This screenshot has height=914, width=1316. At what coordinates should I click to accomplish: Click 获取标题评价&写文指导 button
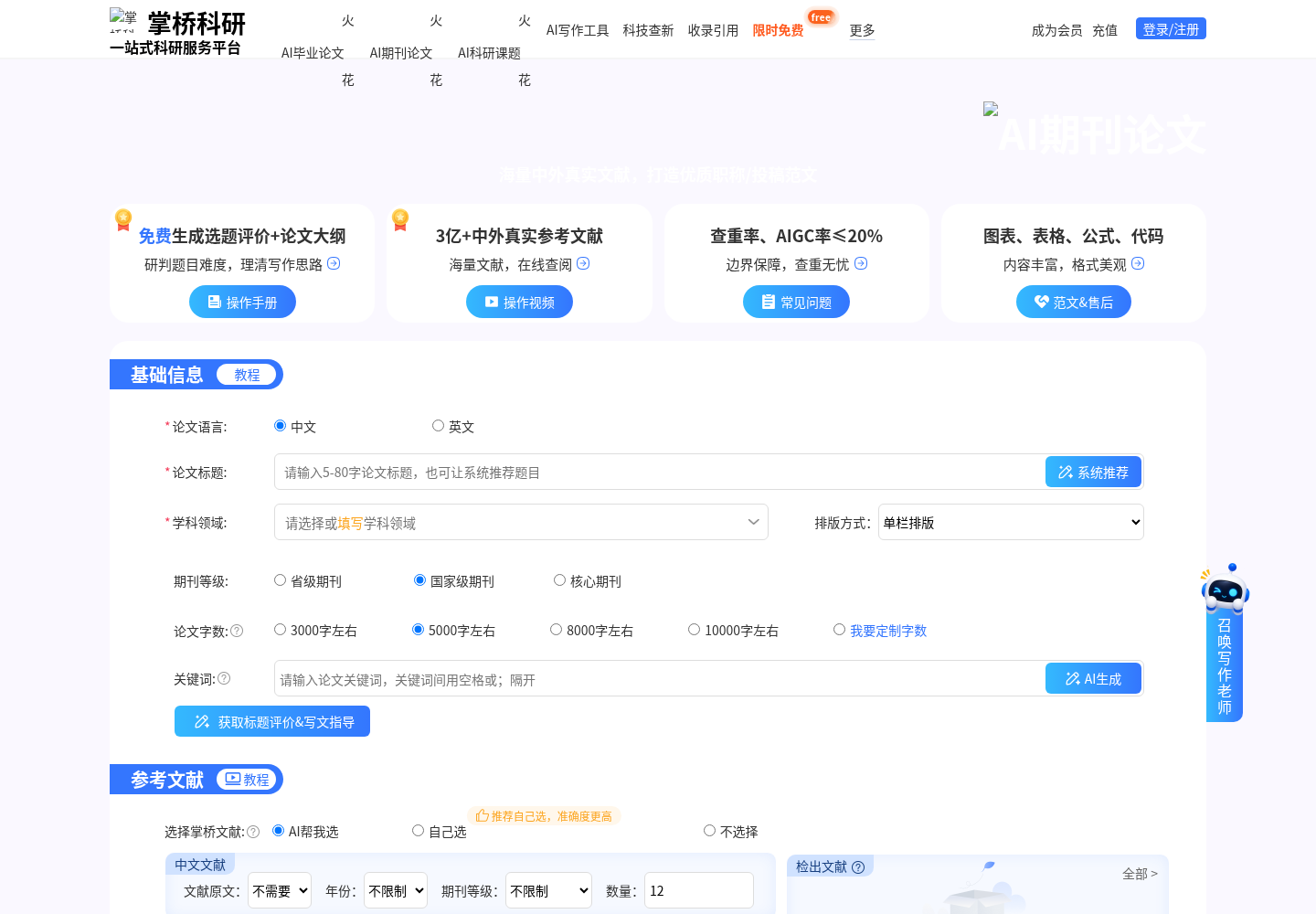click(272, 721)
